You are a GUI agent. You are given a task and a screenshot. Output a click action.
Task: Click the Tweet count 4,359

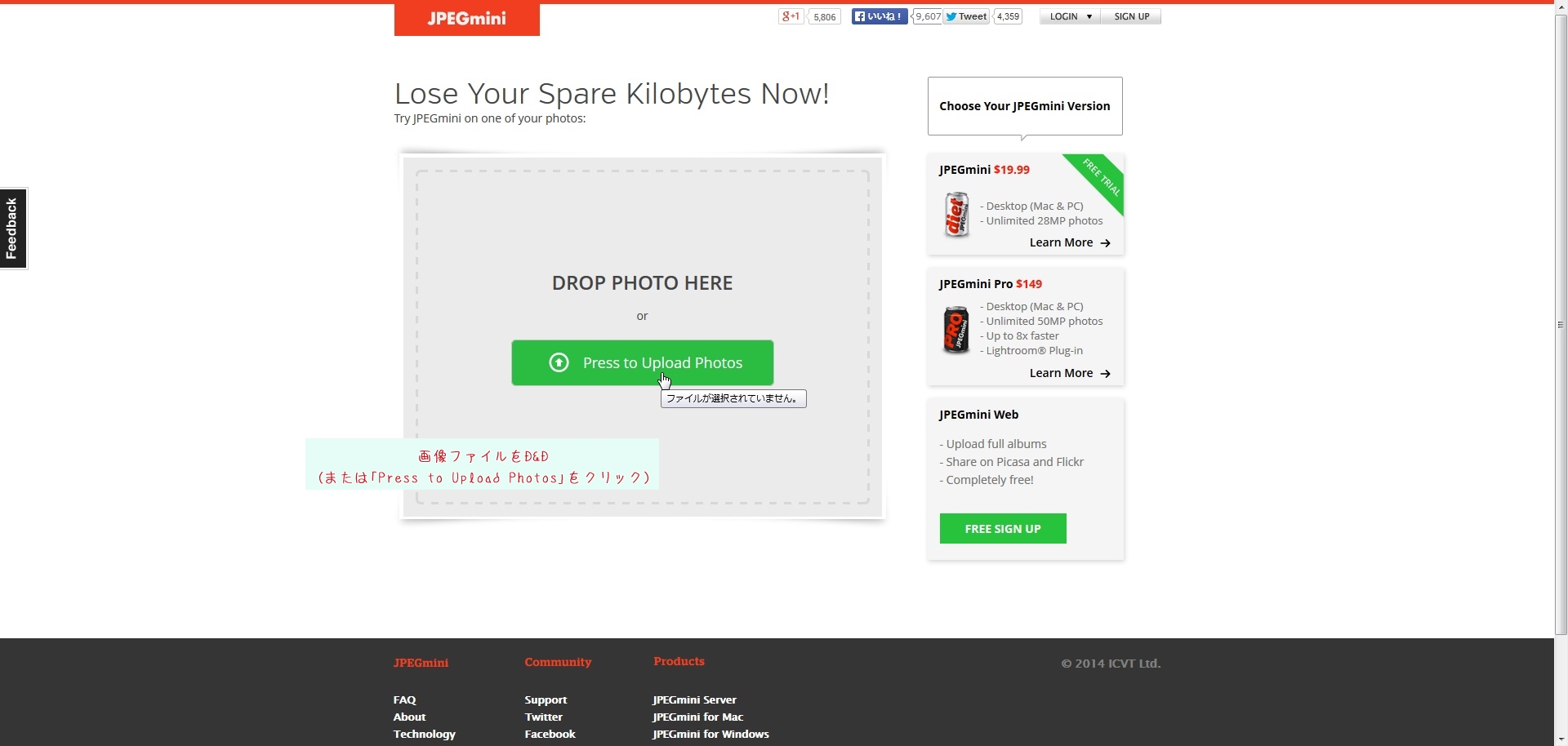(x=1008, y=16)
